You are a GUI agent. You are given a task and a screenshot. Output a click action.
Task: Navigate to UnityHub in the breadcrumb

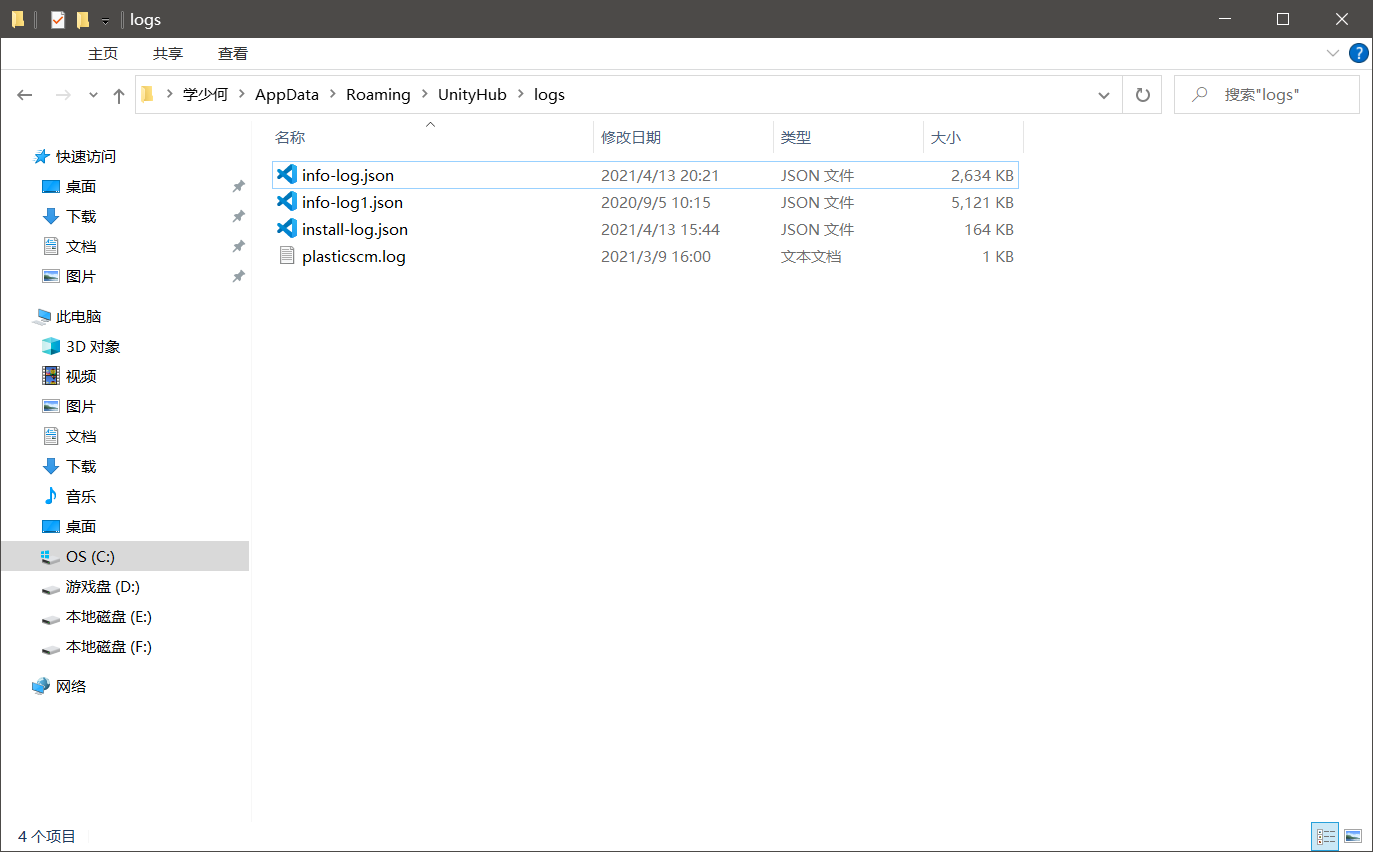[x=472, y=95]
